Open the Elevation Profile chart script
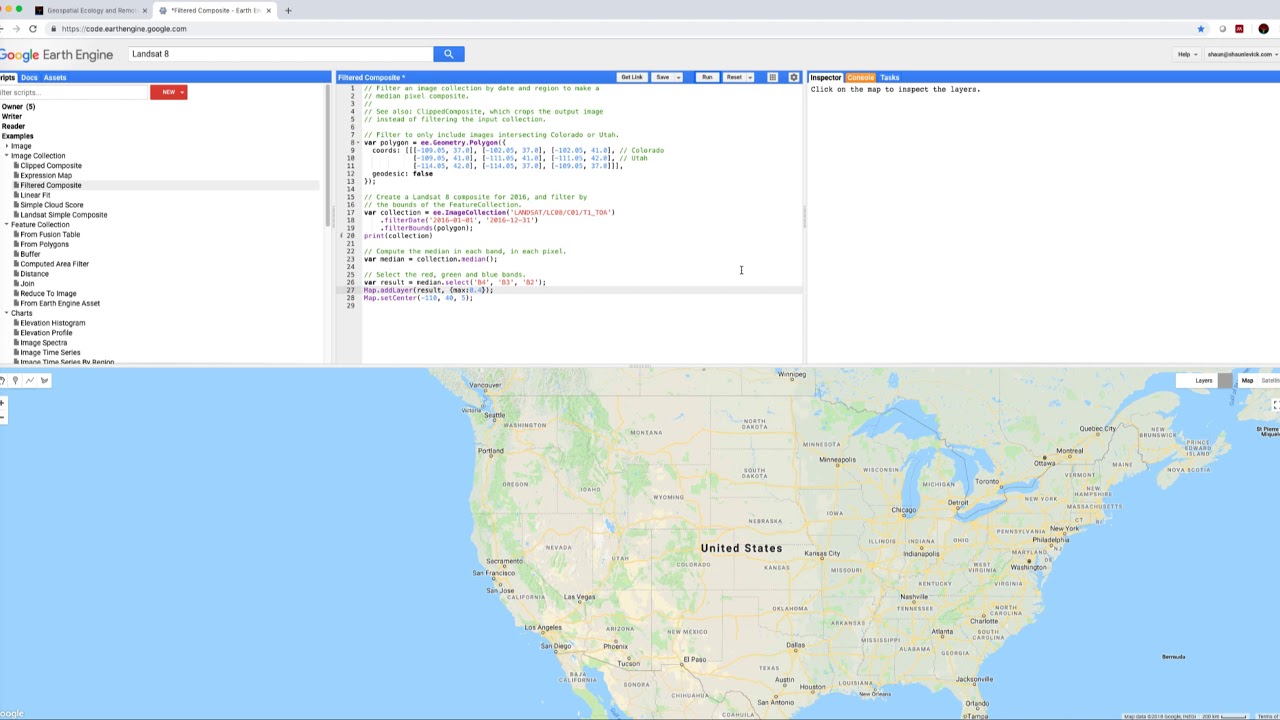The image size is (1280, 720). click(46, 333)
